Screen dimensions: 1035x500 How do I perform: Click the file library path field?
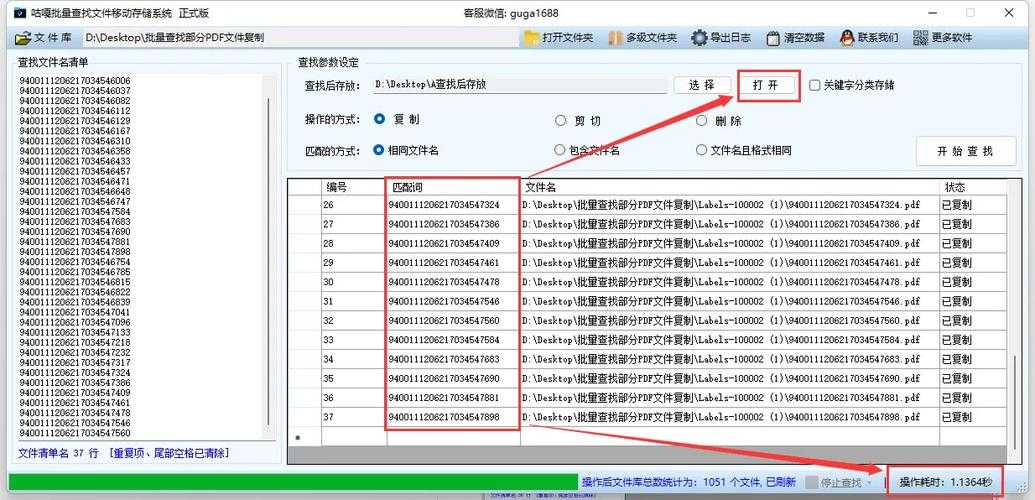[x=300, y=38]
